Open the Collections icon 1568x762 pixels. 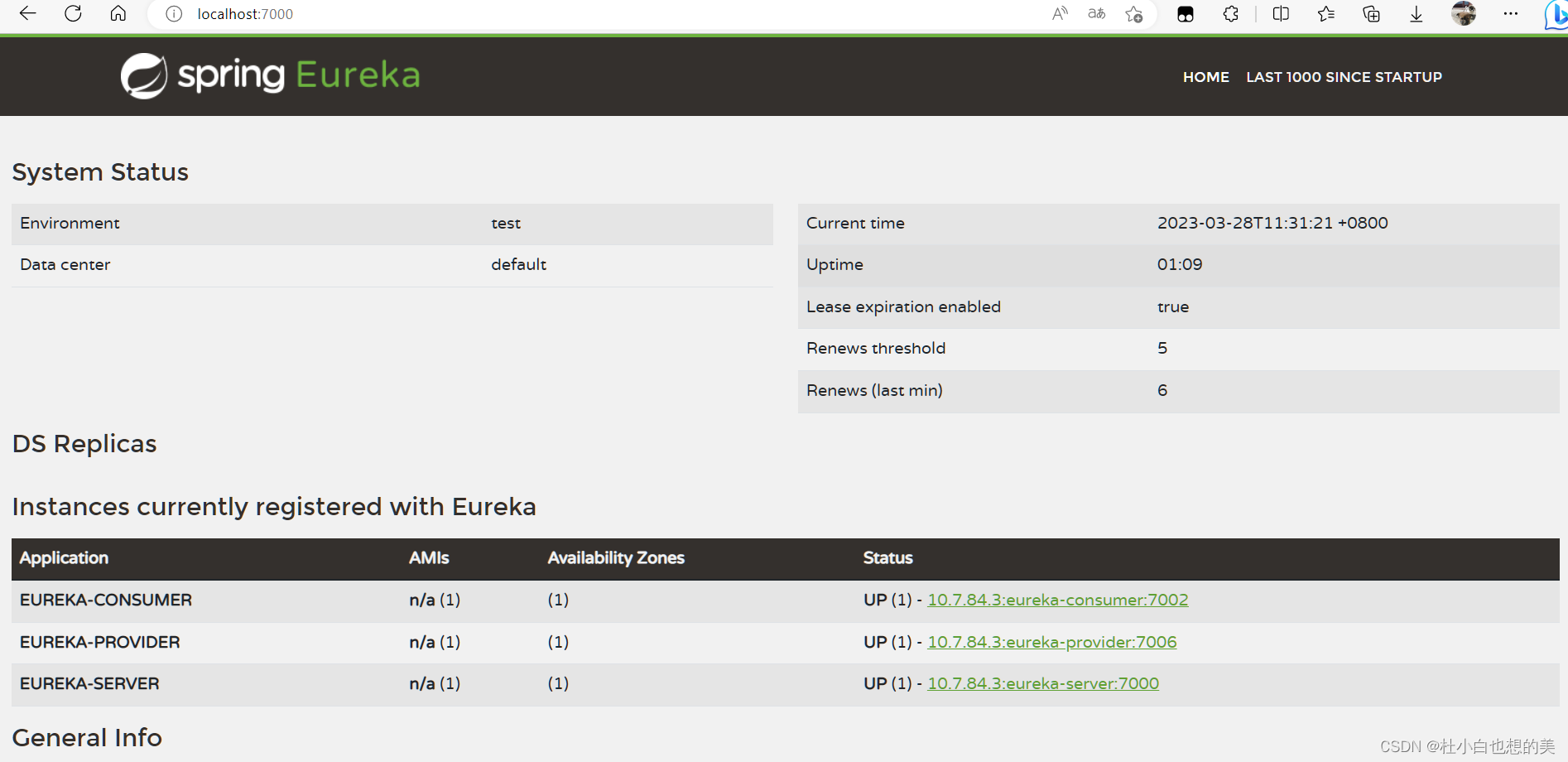[x=1371, y=14]
